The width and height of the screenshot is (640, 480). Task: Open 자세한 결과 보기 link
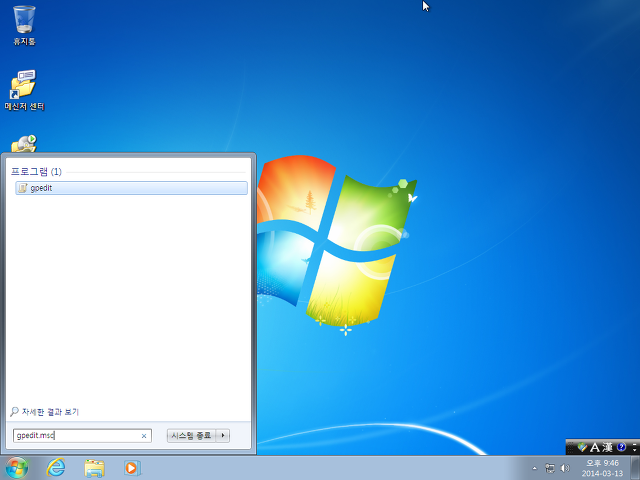click(x=45, y=412)
